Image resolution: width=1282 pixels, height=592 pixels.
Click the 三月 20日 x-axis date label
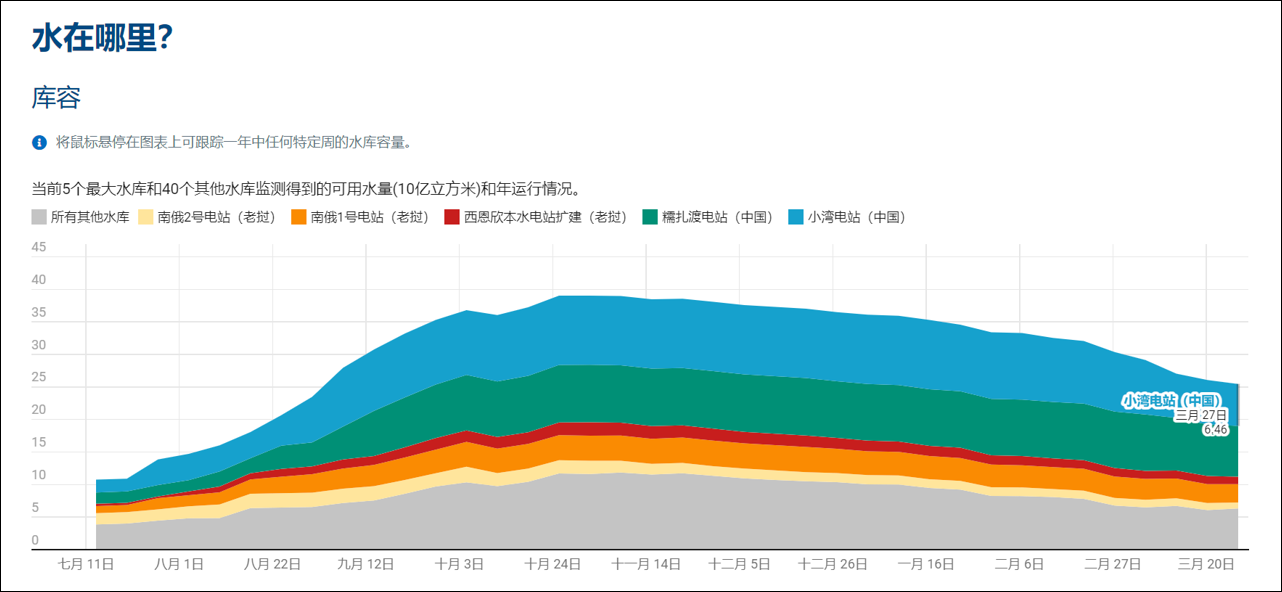coord(1206,564)
